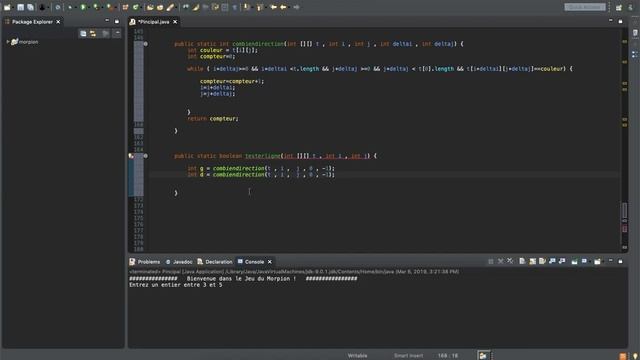Click the Open Task toolbar icon
Screen dimensions: 640x360
160,7
